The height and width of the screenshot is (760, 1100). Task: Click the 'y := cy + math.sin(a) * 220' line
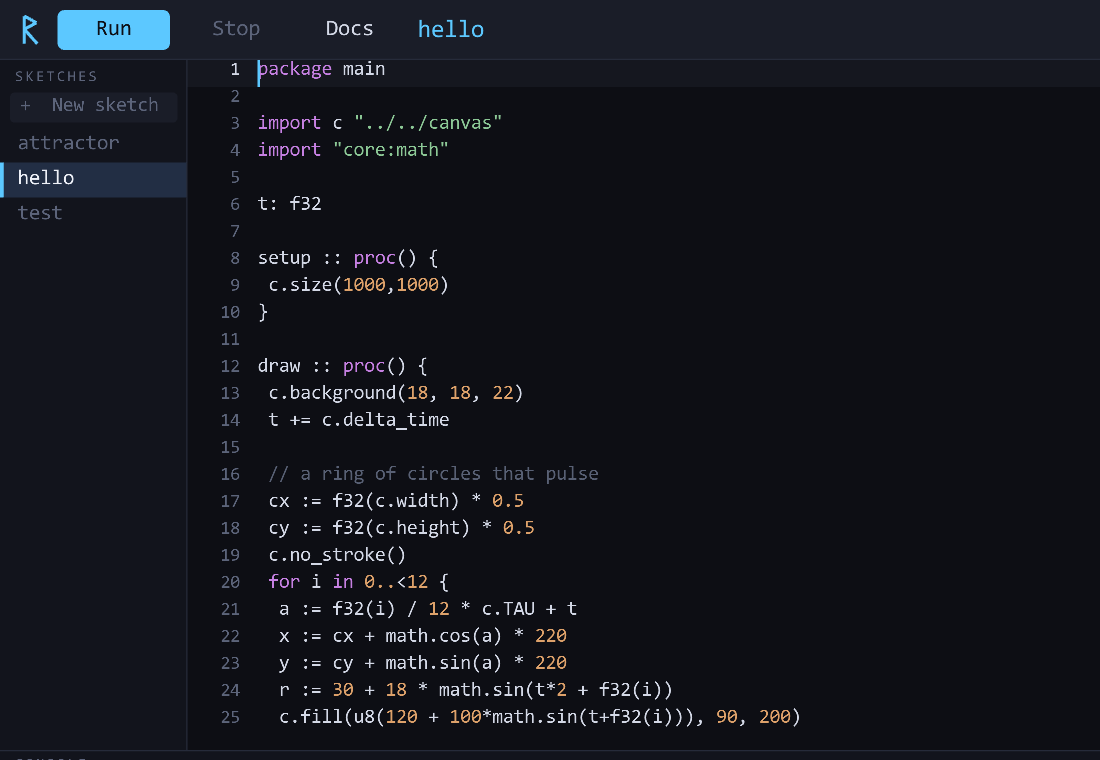coord(422,662)
